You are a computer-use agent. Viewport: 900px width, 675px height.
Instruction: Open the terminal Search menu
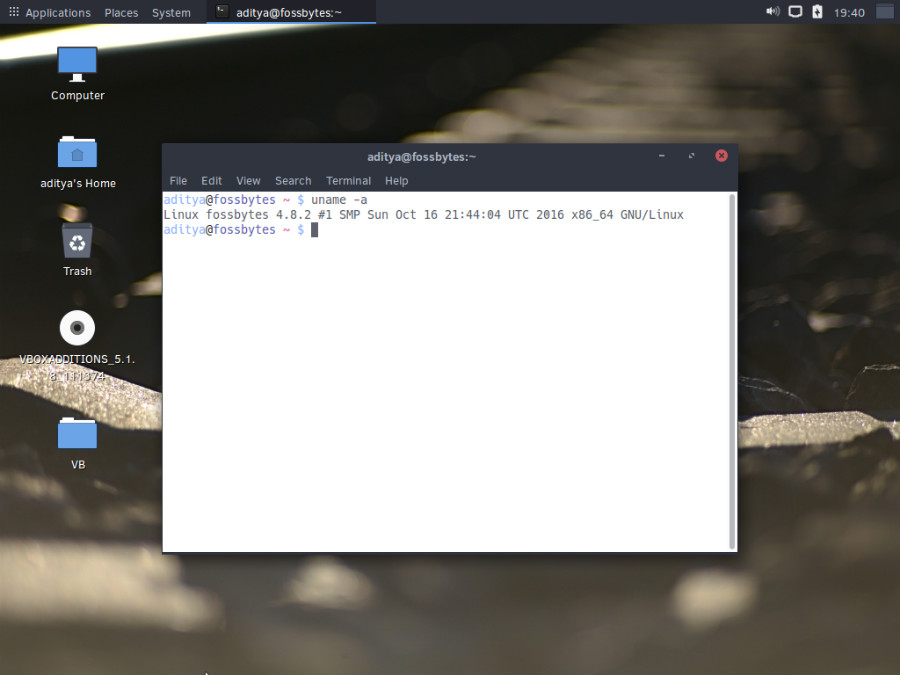click(x=293, y=181)
